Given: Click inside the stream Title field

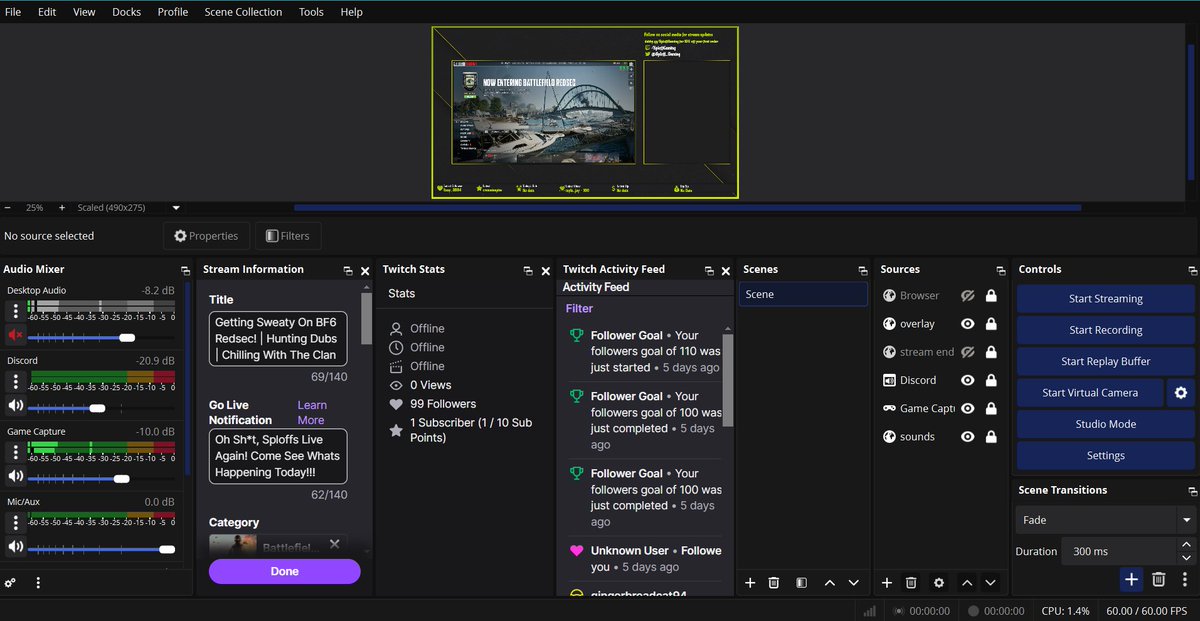Looking at the screenshot, I should tap(277, 338).
